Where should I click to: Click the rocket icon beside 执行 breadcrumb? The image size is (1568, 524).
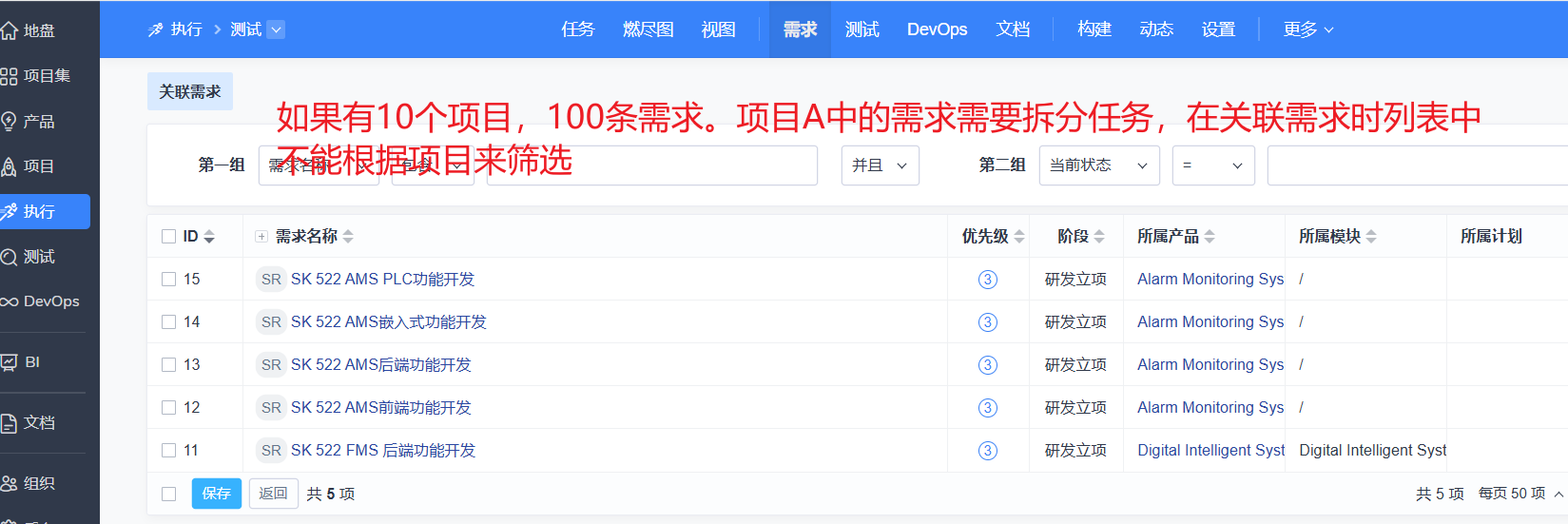point(156,29)
